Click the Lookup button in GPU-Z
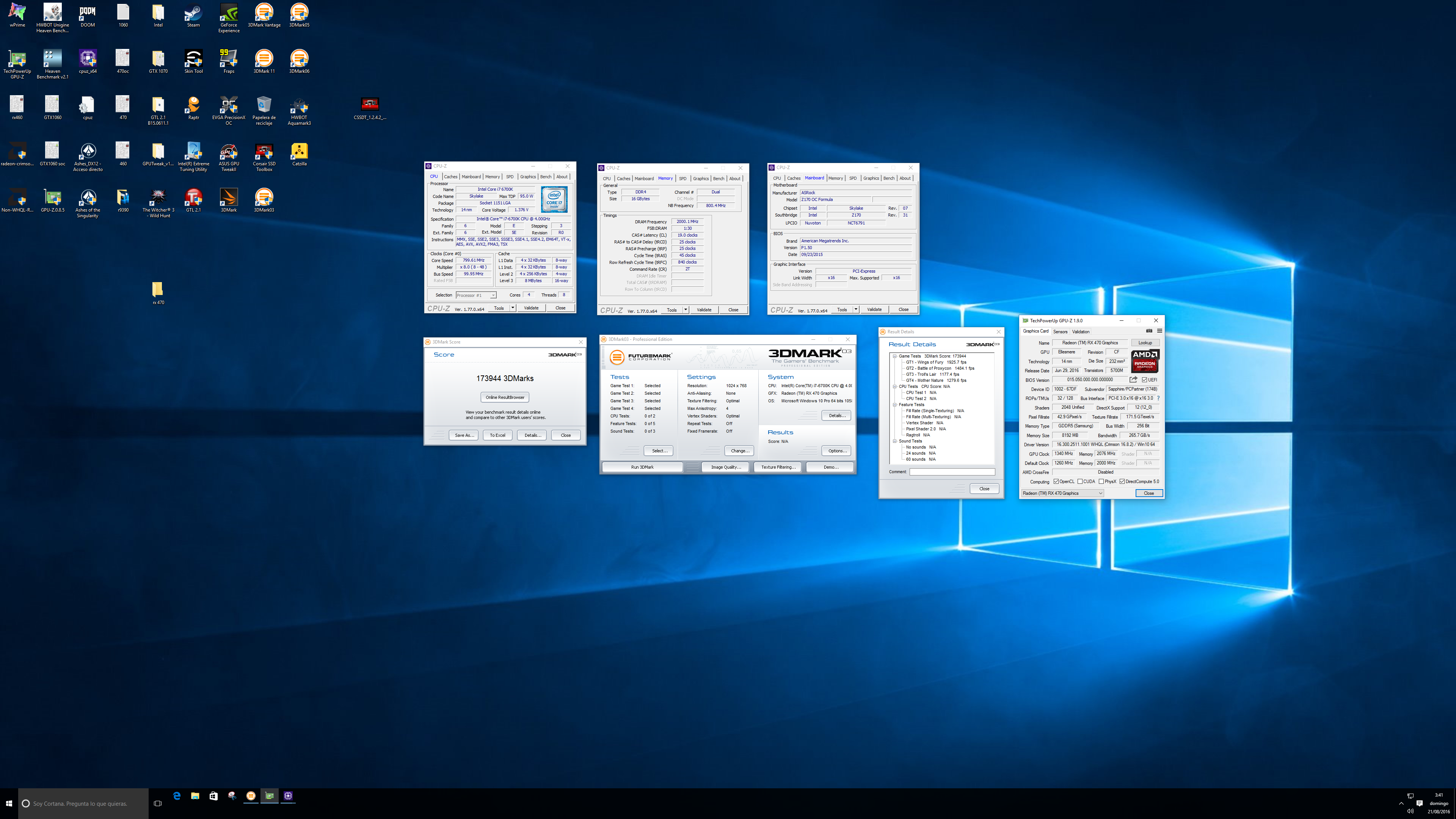This screenshot has height=819, width=1456. click(x=1145, y=343)
